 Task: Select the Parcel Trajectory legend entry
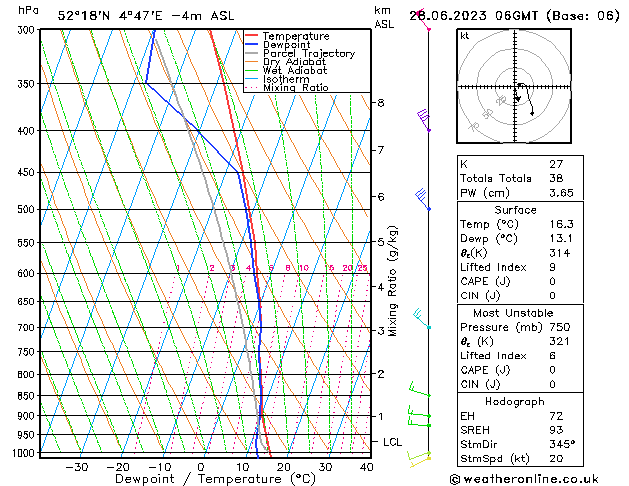click(308, 54)
